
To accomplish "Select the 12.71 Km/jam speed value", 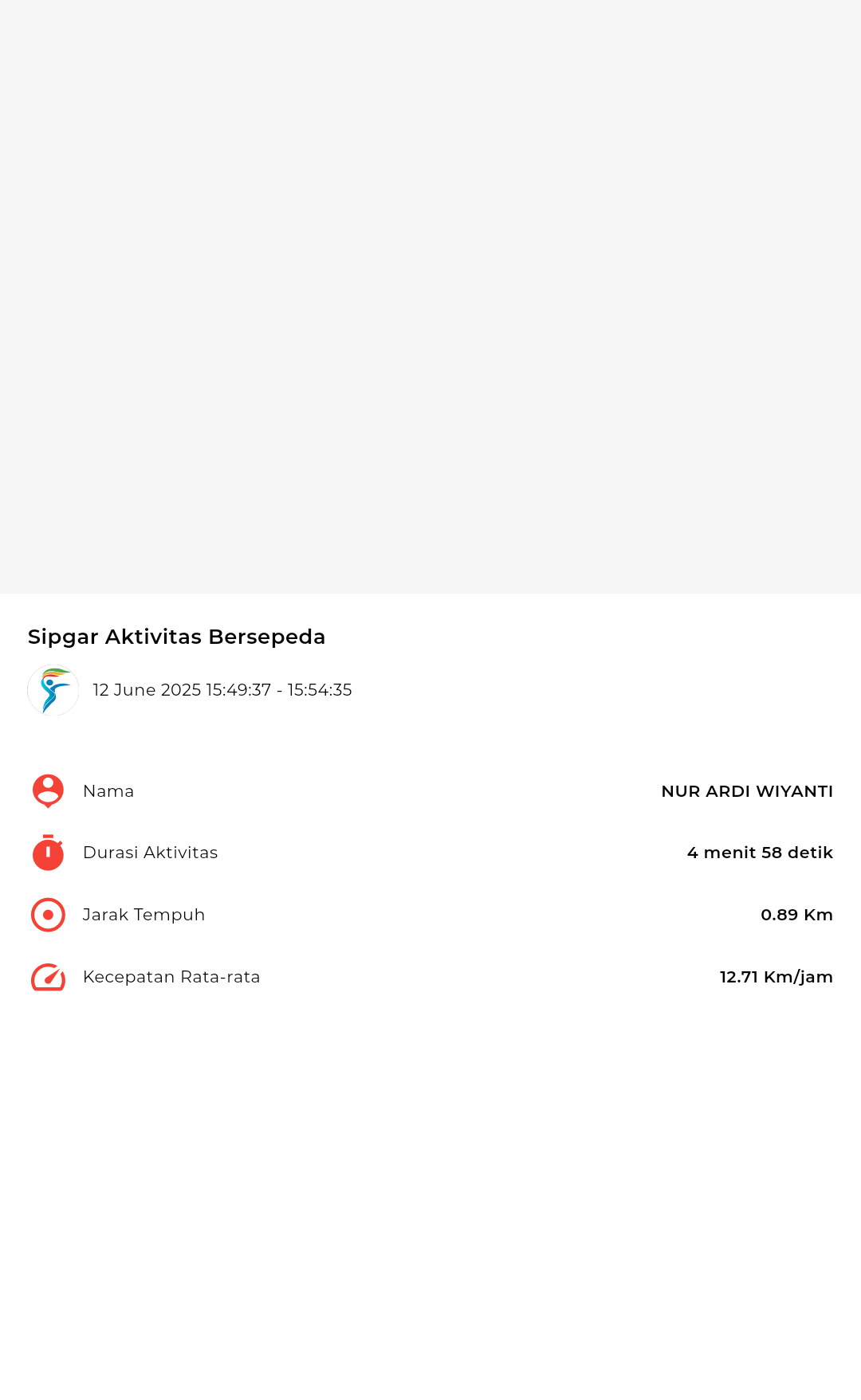I will point(776,977).
